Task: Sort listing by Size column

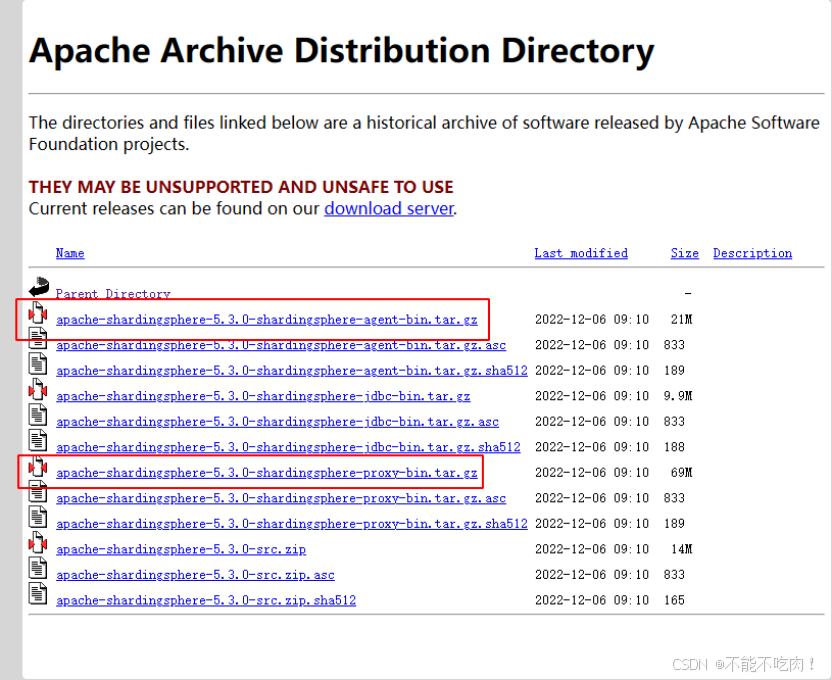Action: (684, 253)
